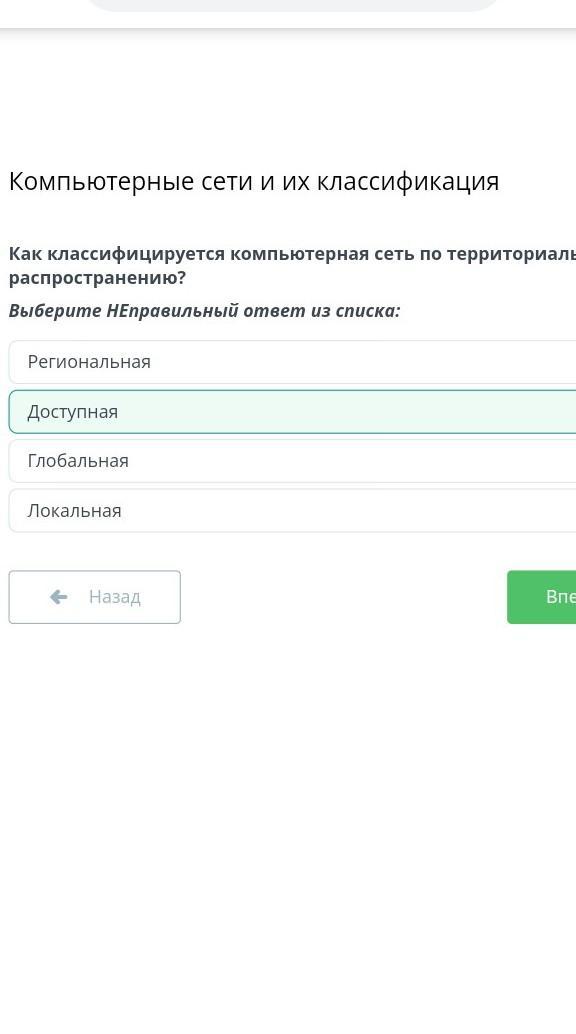The width and height of the screenshot is (576, 1034).
Task: Go back with the Назад button
Action: click(94, 597)
